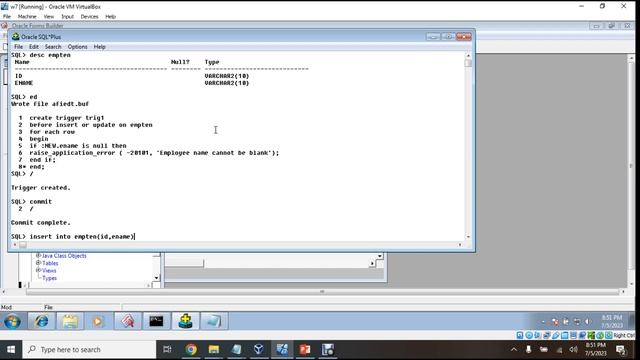Switch to running VM host taskbar icon

[282, 349]
